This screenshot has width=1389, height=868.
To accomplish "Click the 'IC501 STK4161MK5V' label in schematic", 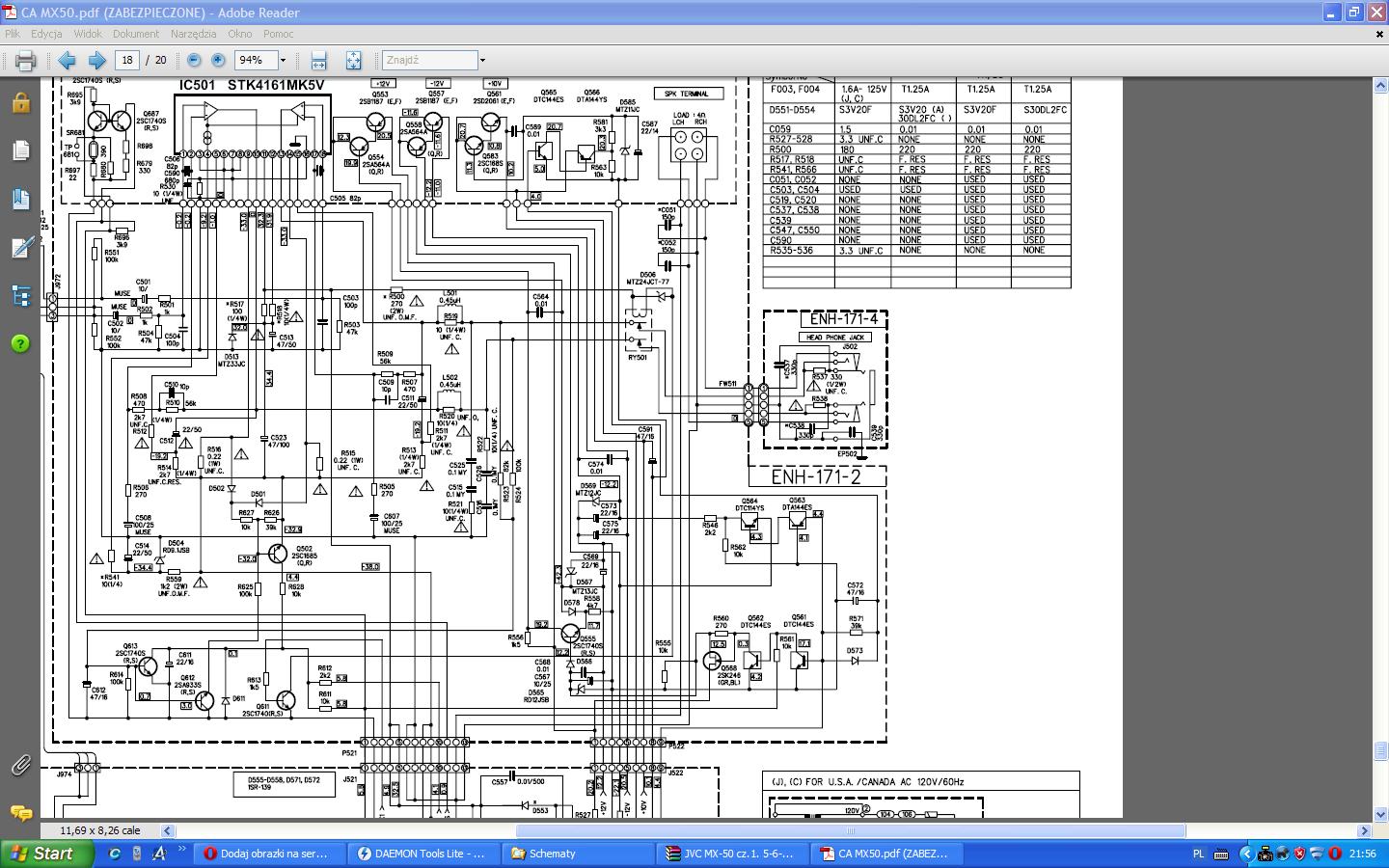I will pyautogui.click(x=252, y=85).
